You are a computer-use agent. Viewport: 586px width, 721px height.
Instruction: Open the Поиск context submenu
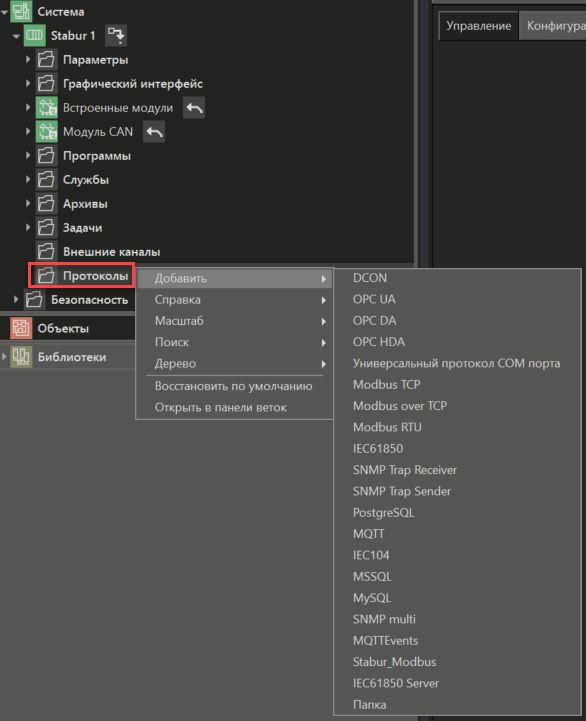[235, 342]
